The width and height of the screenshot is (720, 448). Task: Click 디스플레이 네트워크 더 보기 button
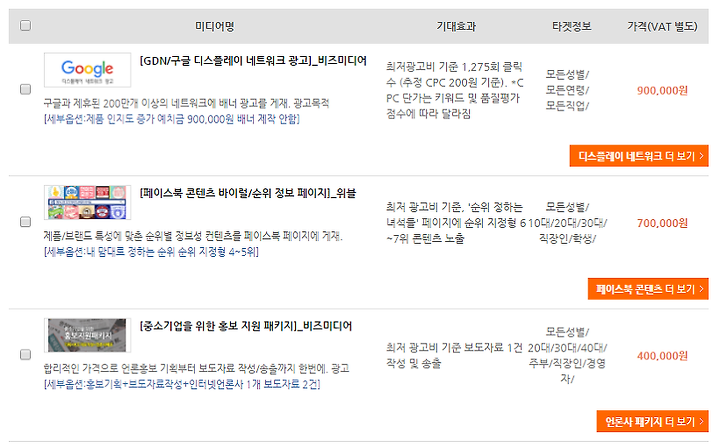coord(639,156)
